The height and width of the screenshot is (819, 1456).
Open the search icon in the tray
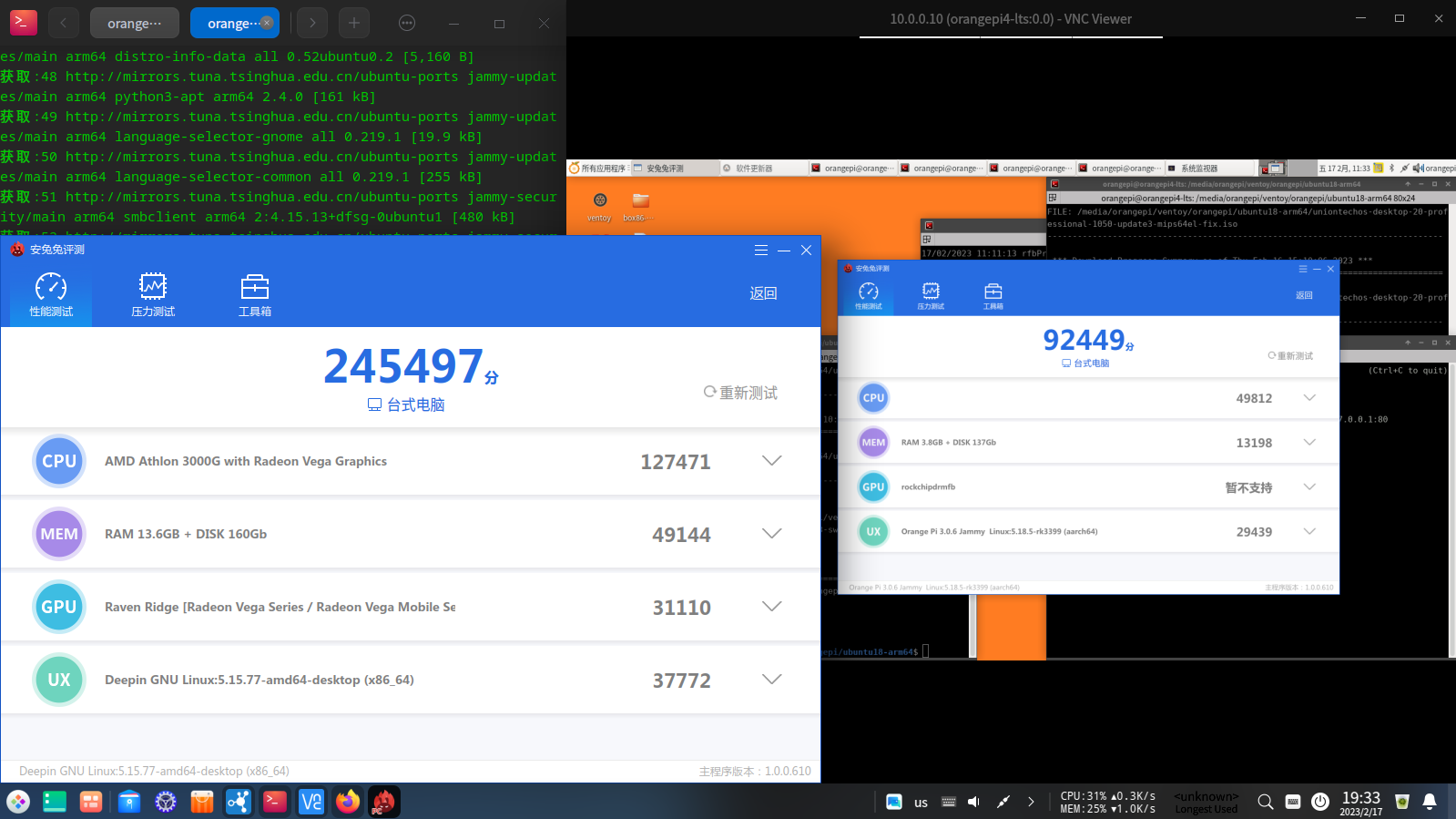[x=1266, y=802]
